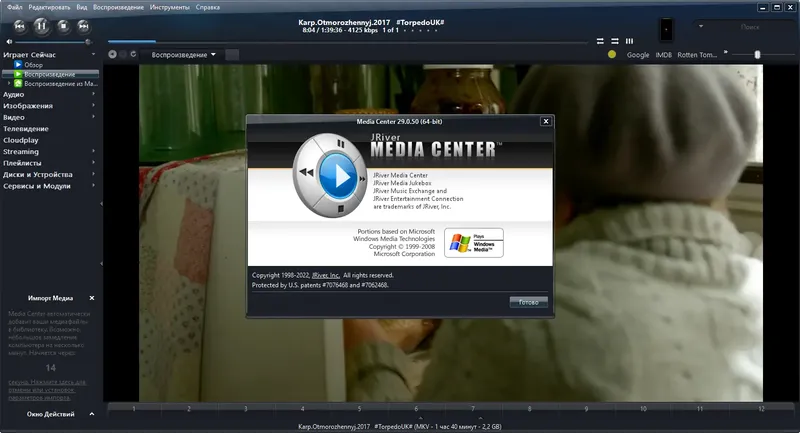Go back using the round back arrow
800x433 pixels.
[112, 54]
